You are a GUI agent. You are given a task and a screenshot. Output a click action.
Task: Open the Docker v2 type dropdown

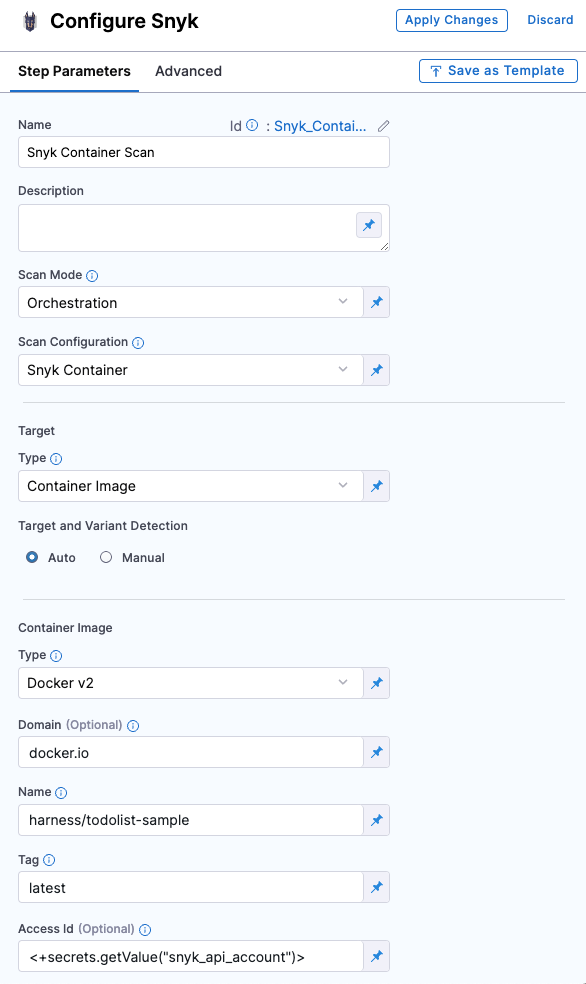[x=191, y=683]
